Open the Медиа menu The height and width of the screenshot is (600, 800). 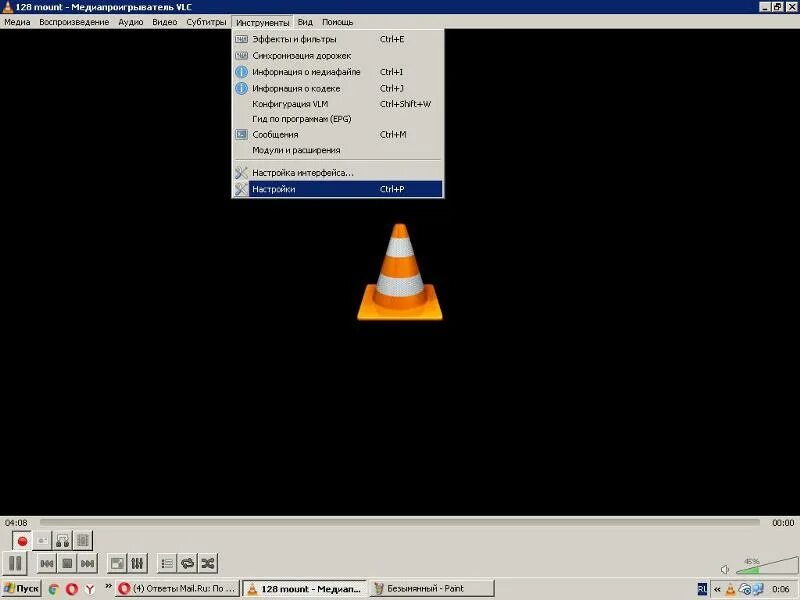17,22
